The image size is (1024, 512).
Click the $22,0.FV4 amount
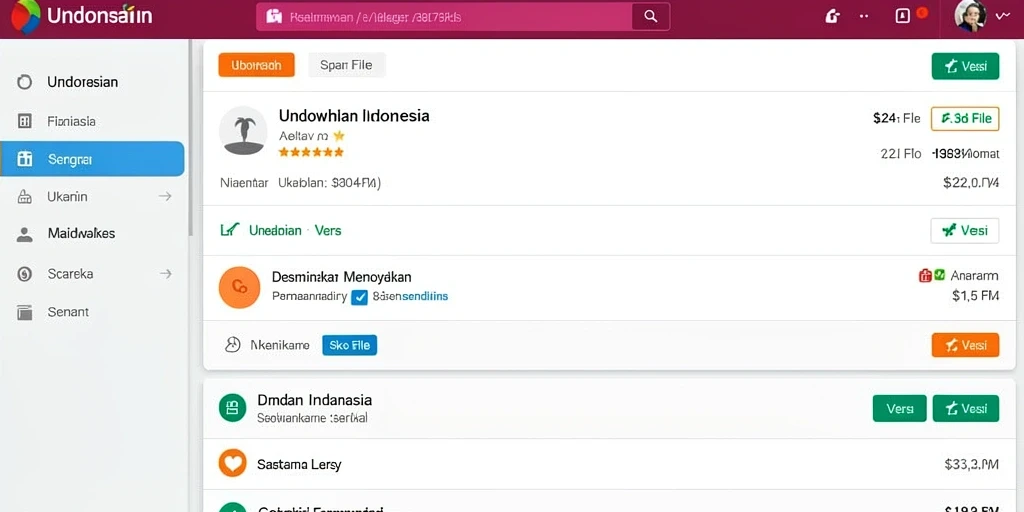point(971,183)
